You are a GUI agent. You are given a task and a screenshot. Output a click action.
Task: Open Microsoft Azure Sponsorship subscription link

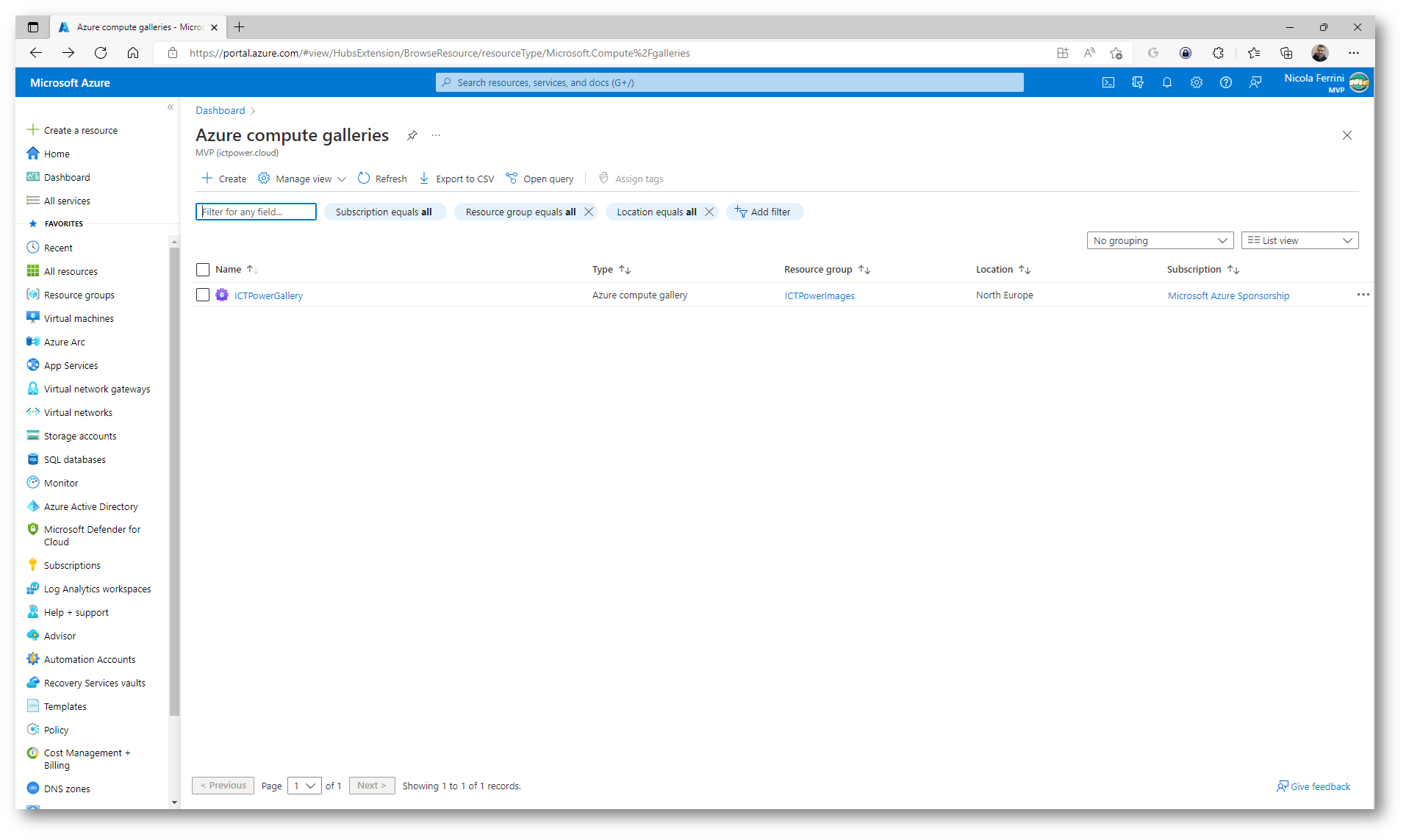click(1228, 295)
